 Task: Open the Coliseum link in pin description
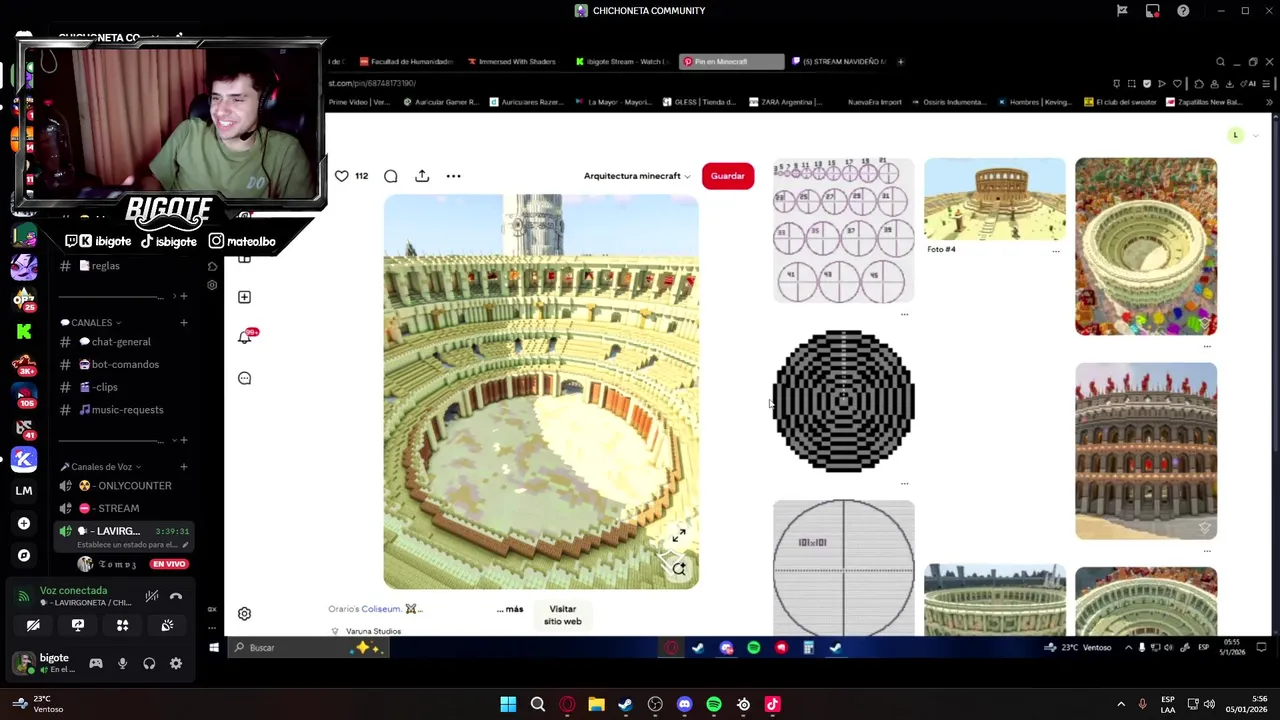(381, 609)
